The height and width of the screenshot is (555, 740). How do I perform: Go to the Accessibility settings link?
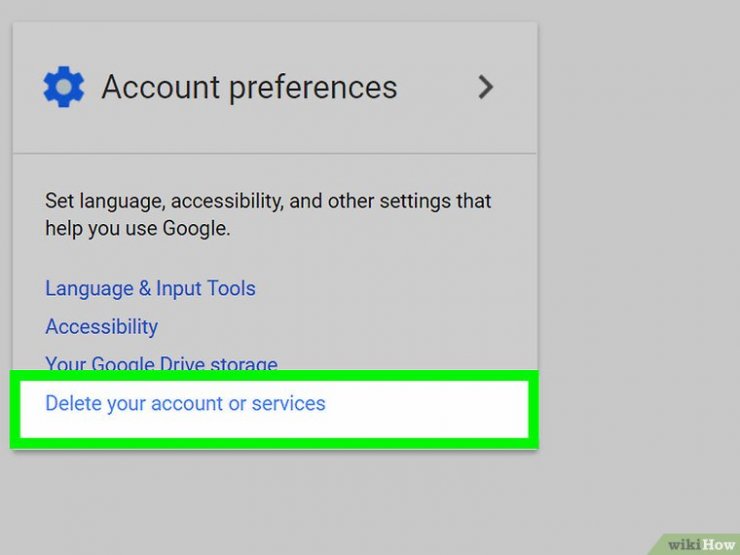pos(101,326)
